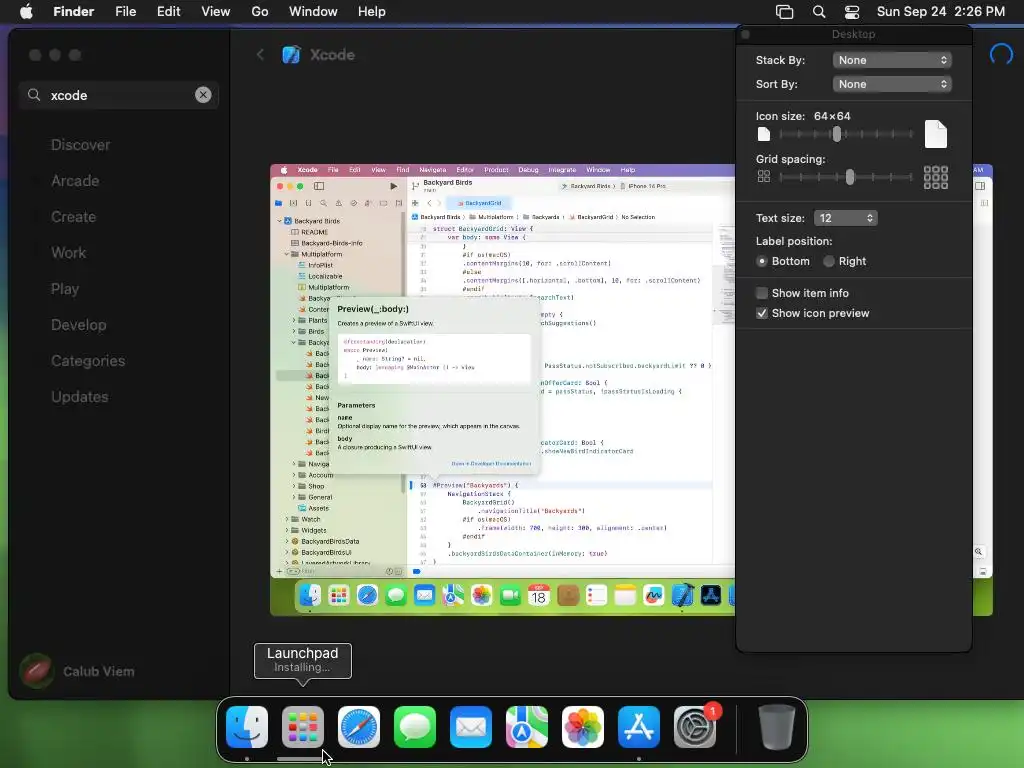This screenshot has width=1024, height=768.
Task: Clear the xcode search text
Action: pos(203,95)
